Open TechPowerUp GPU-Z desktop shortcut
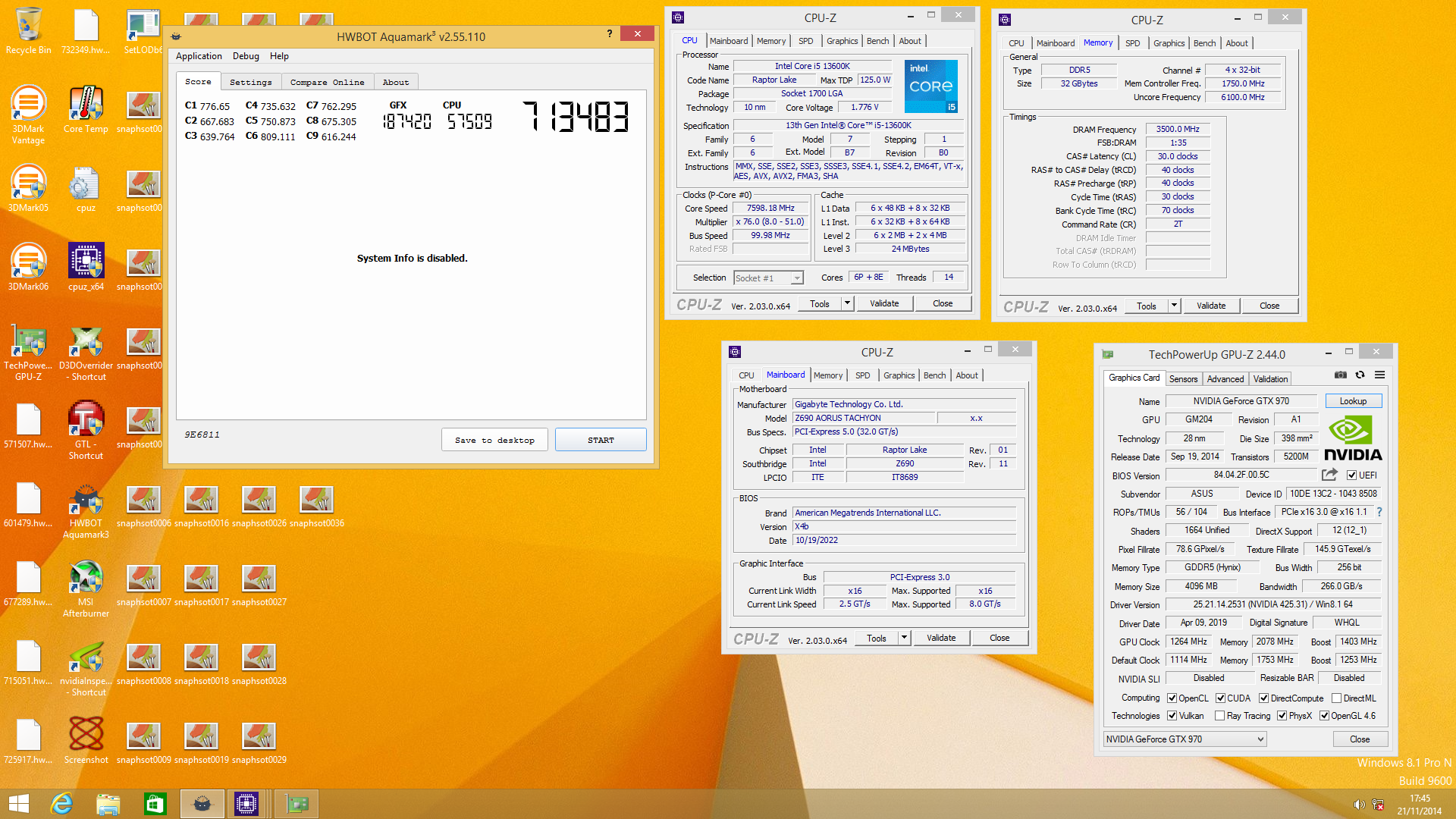 (x=28, y=351)
